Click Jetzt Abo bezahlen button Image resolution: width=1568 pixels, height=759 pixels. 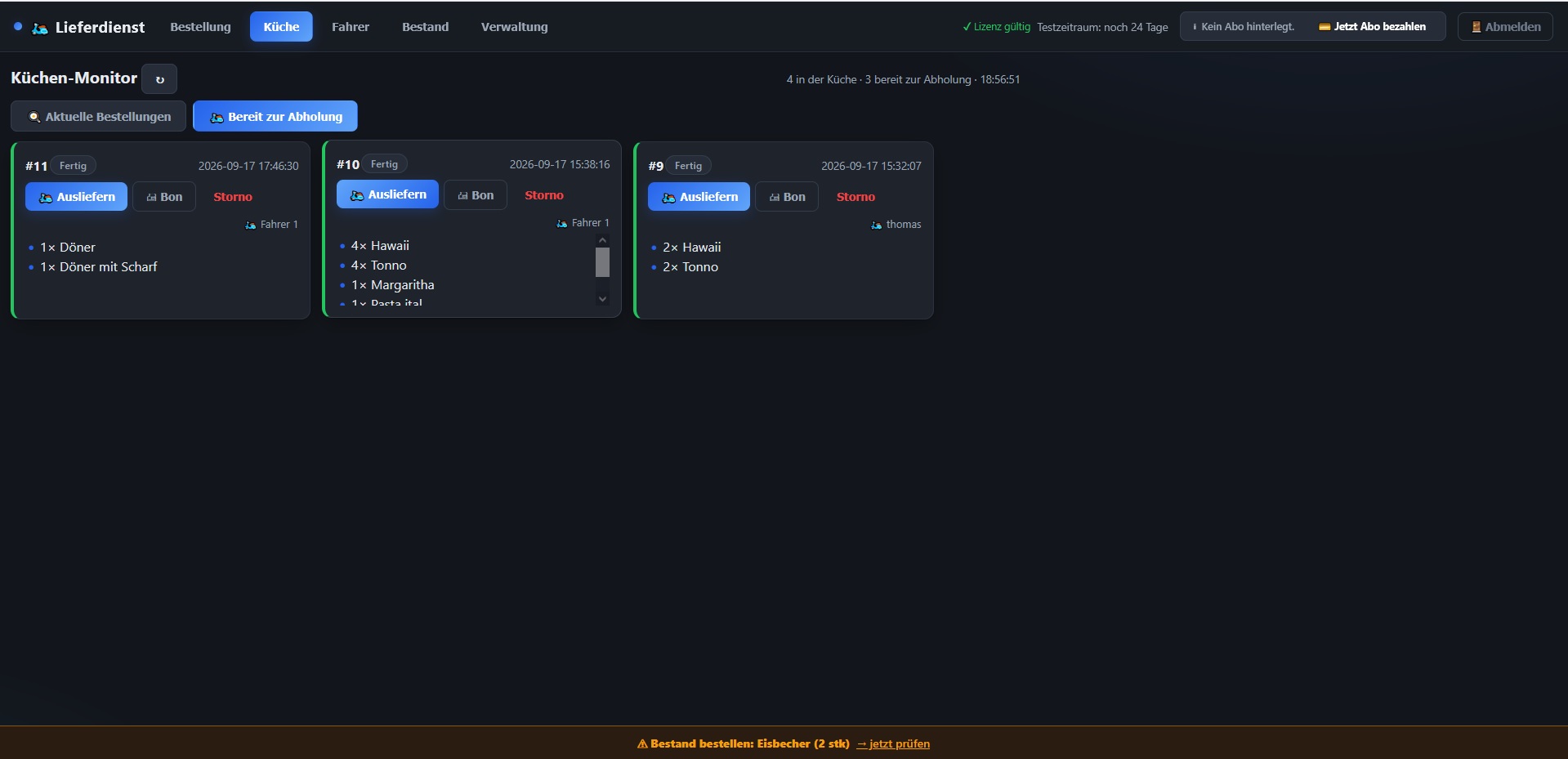(x=1373, y=27)
